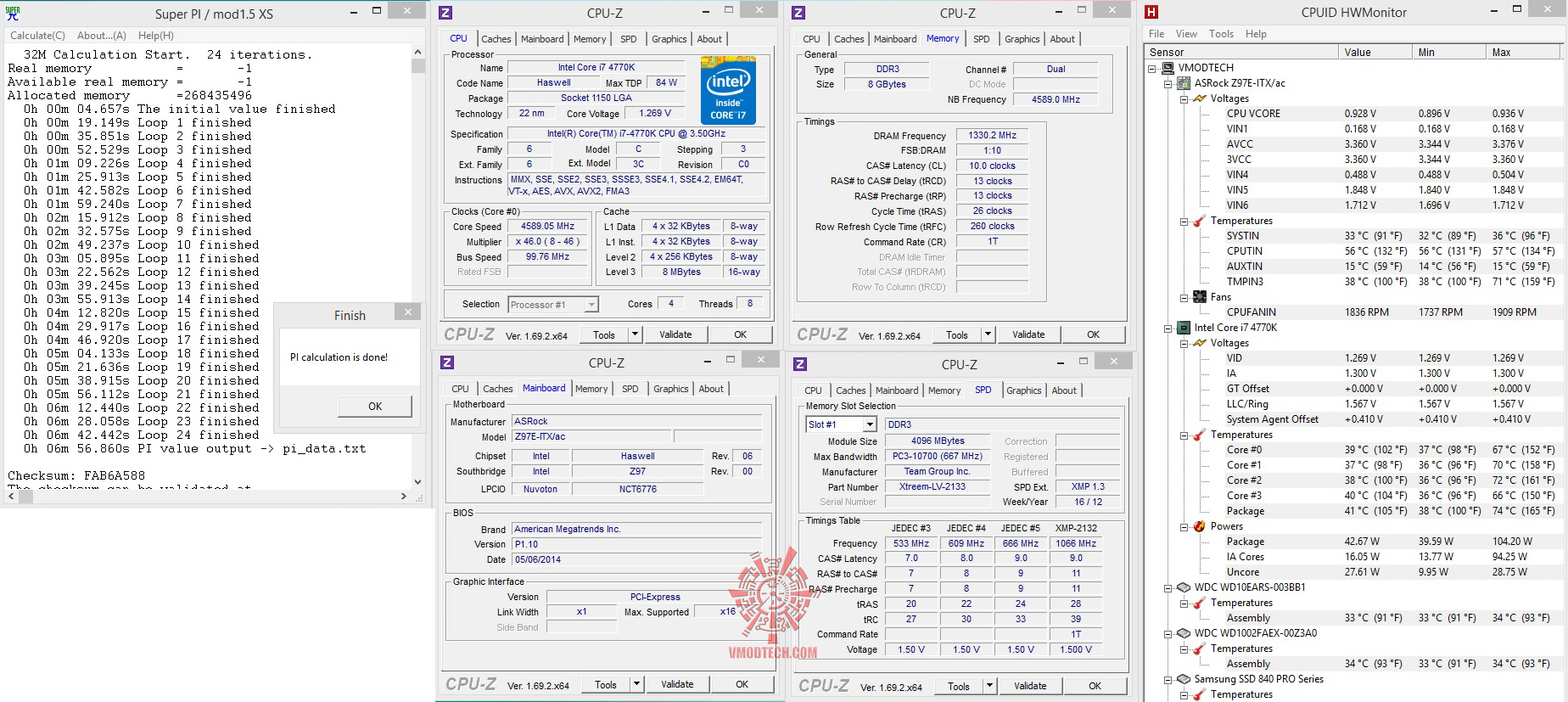Switch to Memory tab in CPU-Z SPD window
This screenshot has height=702, width=1568.
tap(944, 390)
